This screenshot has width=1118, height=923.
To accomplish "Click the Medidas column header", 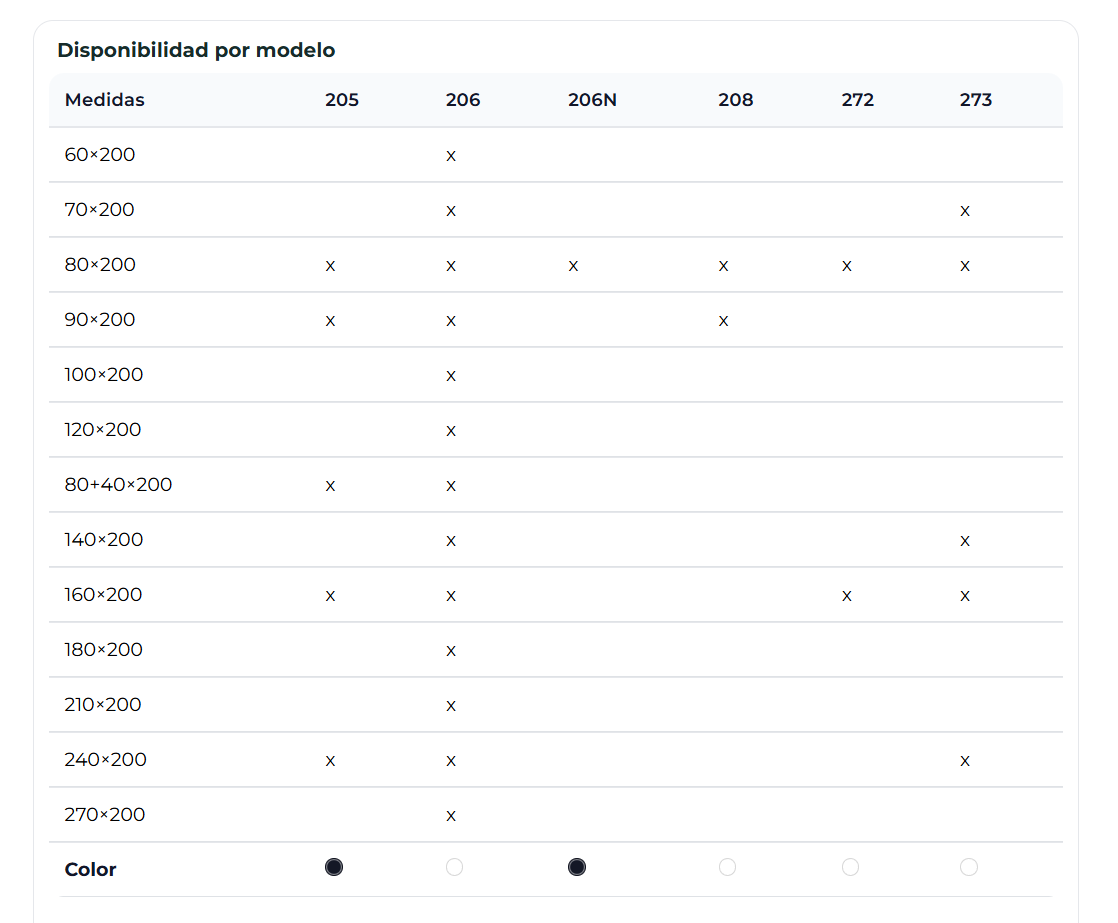I will click(x=105, y=100).
